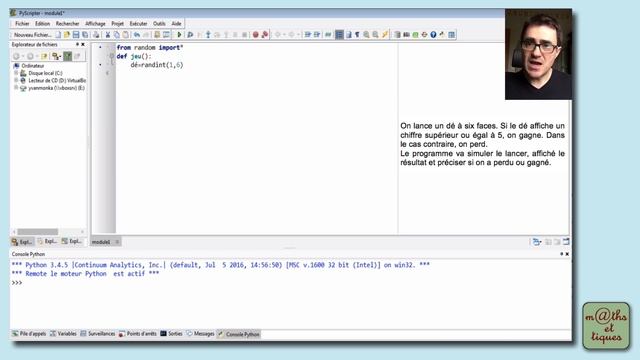The height and width of the screenshot is (360, 640).
Task: Switch to the Sorties tab
Action: click(171, 334)
